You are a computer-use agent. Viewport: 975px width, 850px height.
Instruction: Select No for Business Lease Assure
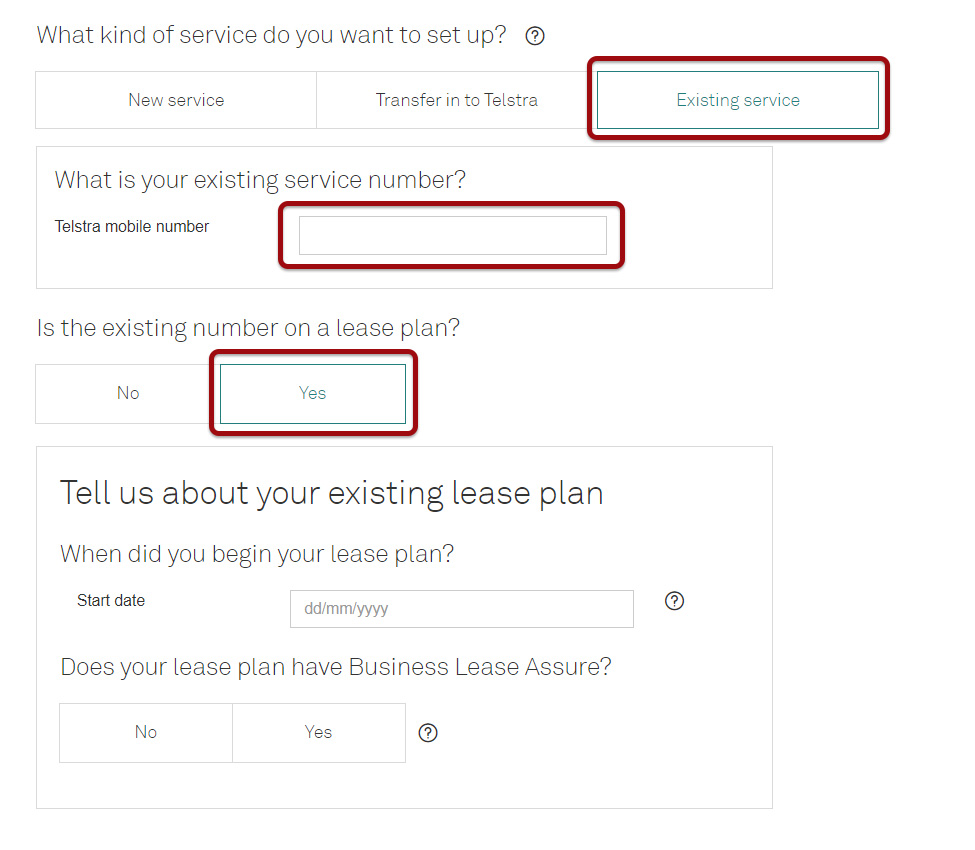pyautogui.click(x=146, y=732)
